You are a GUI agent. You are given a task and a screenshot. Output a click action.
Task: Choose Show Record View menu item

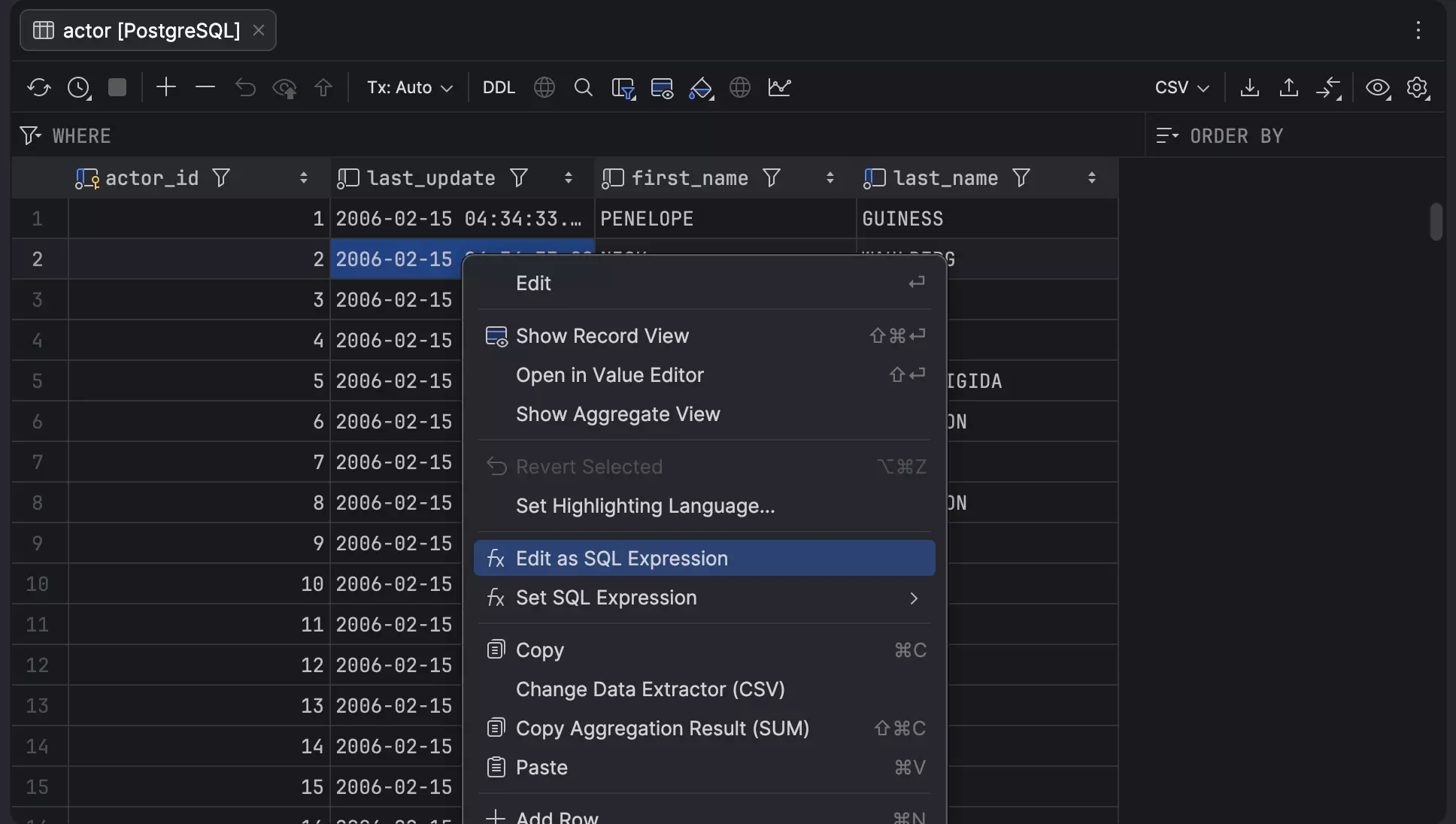705,336
